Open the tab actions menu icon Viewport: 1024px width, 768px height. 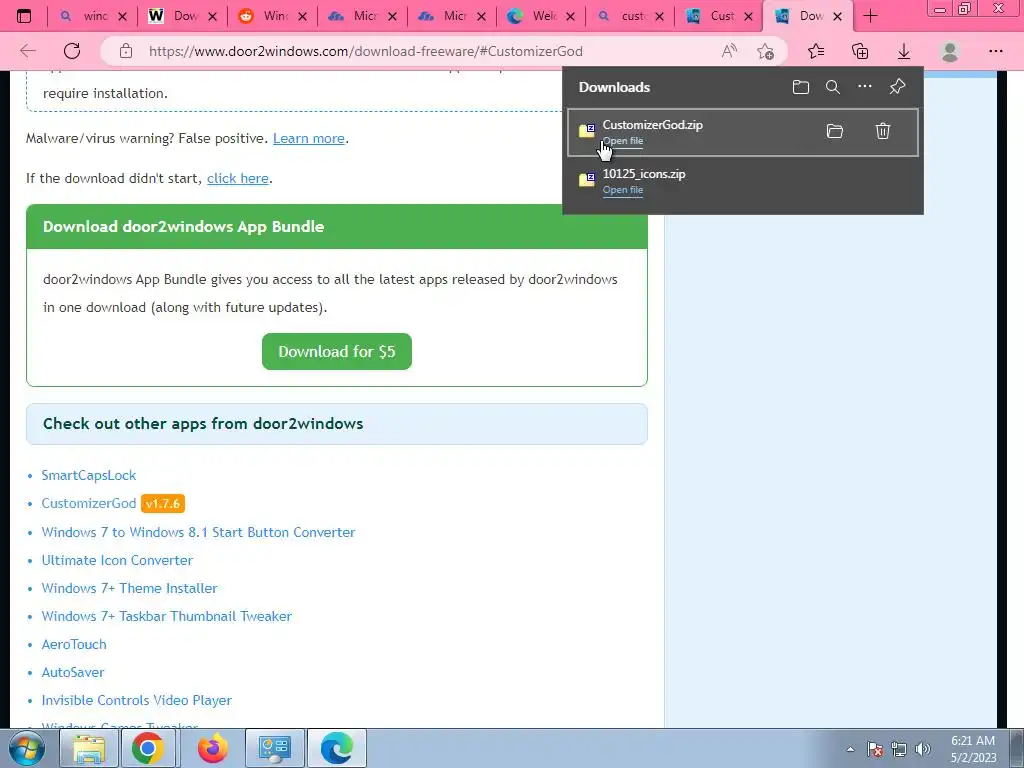(x=24, y=16)
